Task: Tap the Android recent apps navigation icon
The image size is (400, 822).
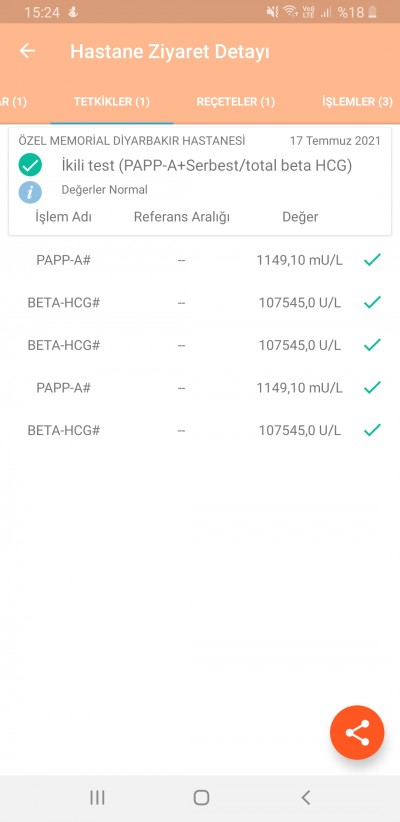Action: point(97,797)
